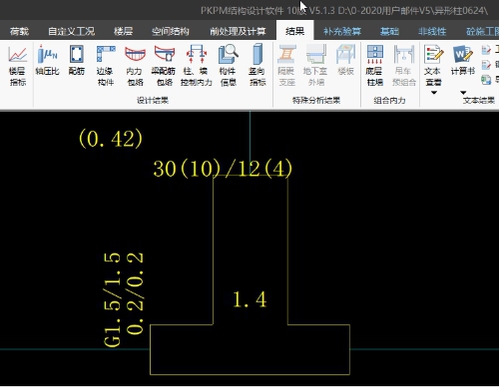The width and height of the screenshot is (500, 387).
Task: Click the 30(10)/12(4) annotation text
Action: click(223, 168)
